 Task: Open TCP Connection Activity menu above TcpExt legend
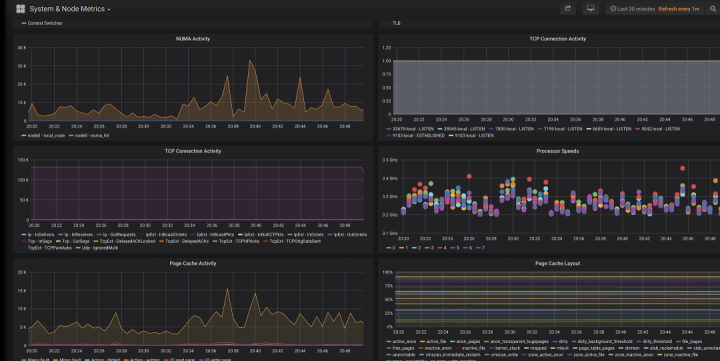(193, 151)
